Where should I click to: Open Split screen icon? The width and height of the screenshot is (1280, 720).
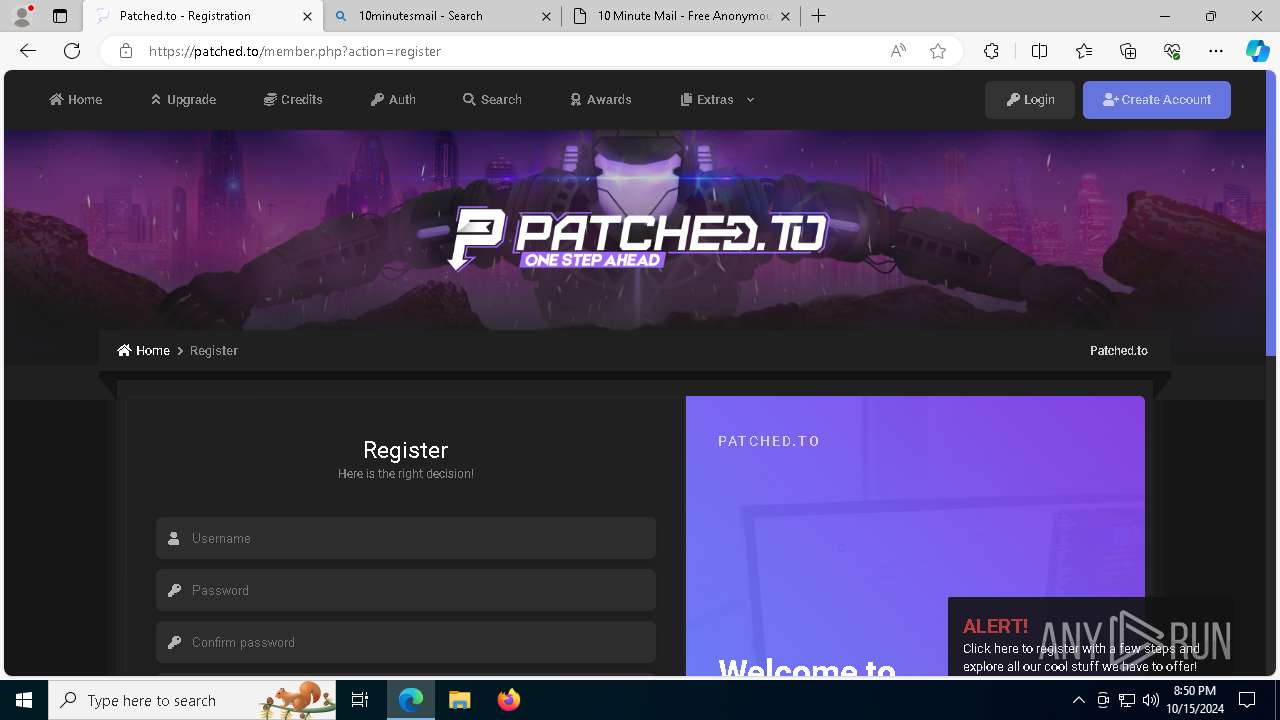(x=1039, y=51)
